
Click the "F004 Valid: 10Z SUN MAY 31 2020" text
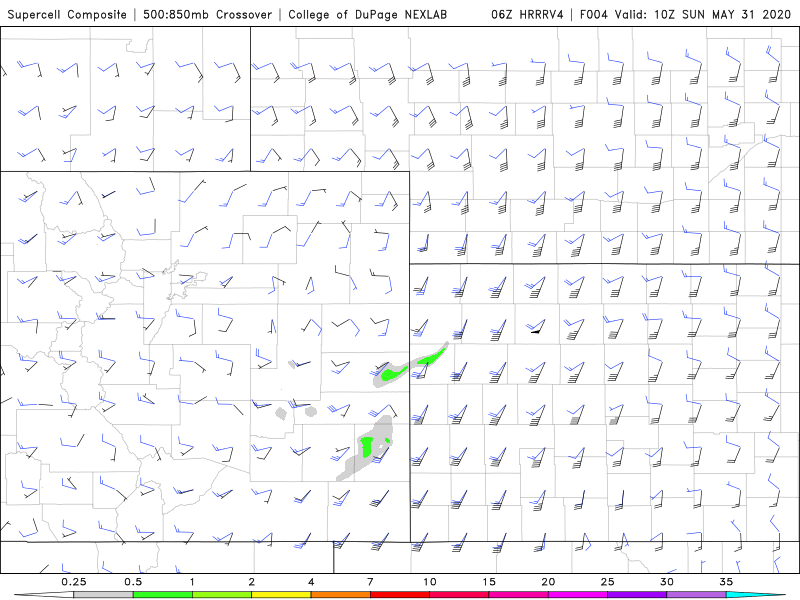(685, 15)
